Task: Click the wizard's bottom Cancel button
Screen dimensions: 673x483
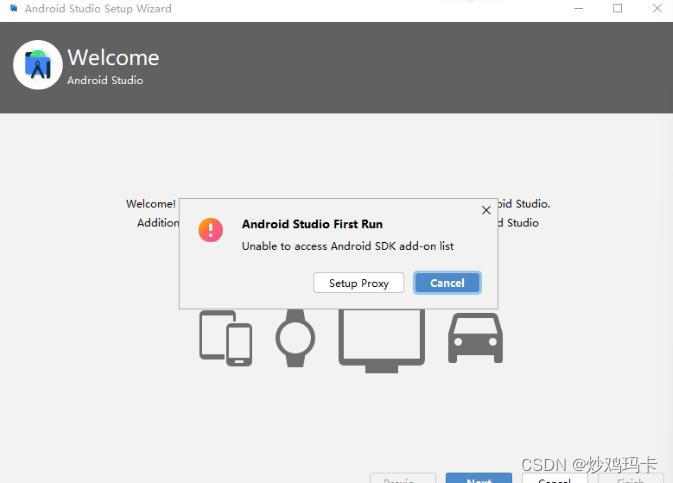Action: (555, 478)
